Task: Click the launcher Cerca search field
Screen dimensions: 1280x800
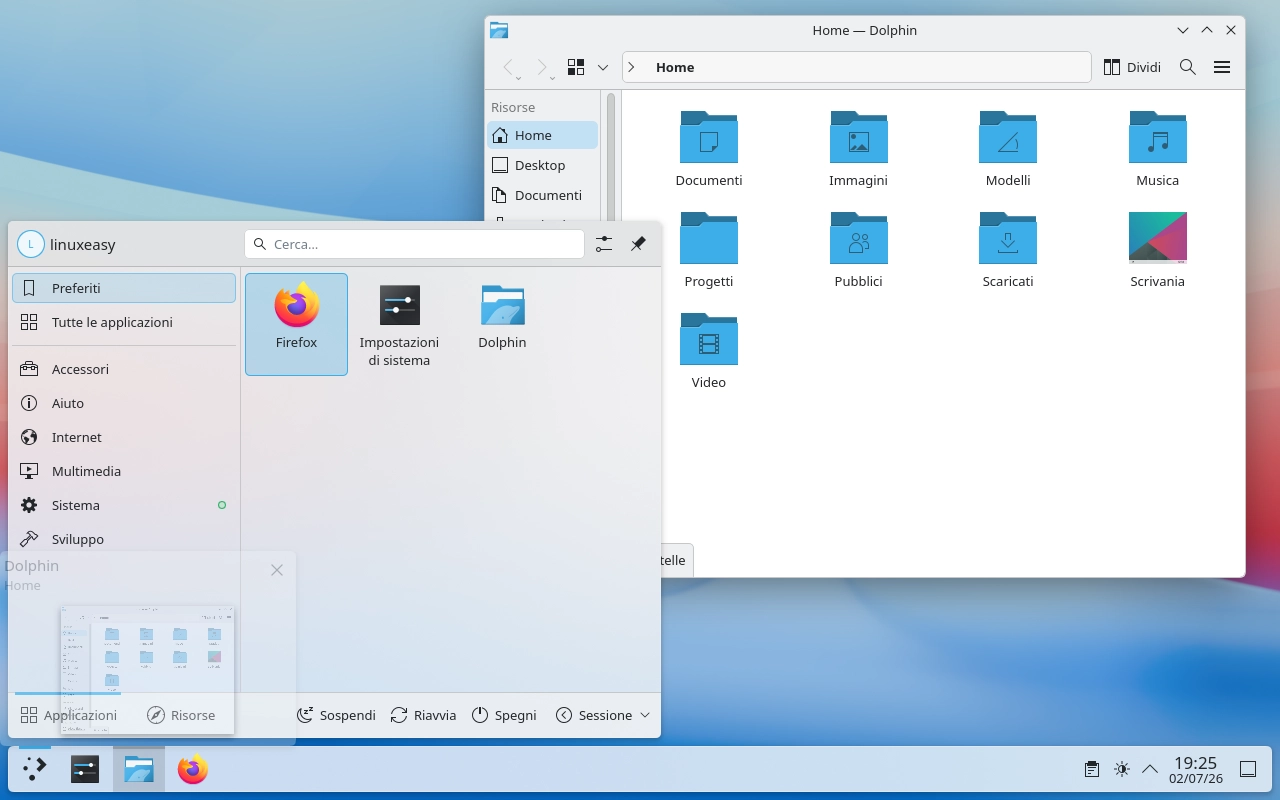Action: (414, 244)
